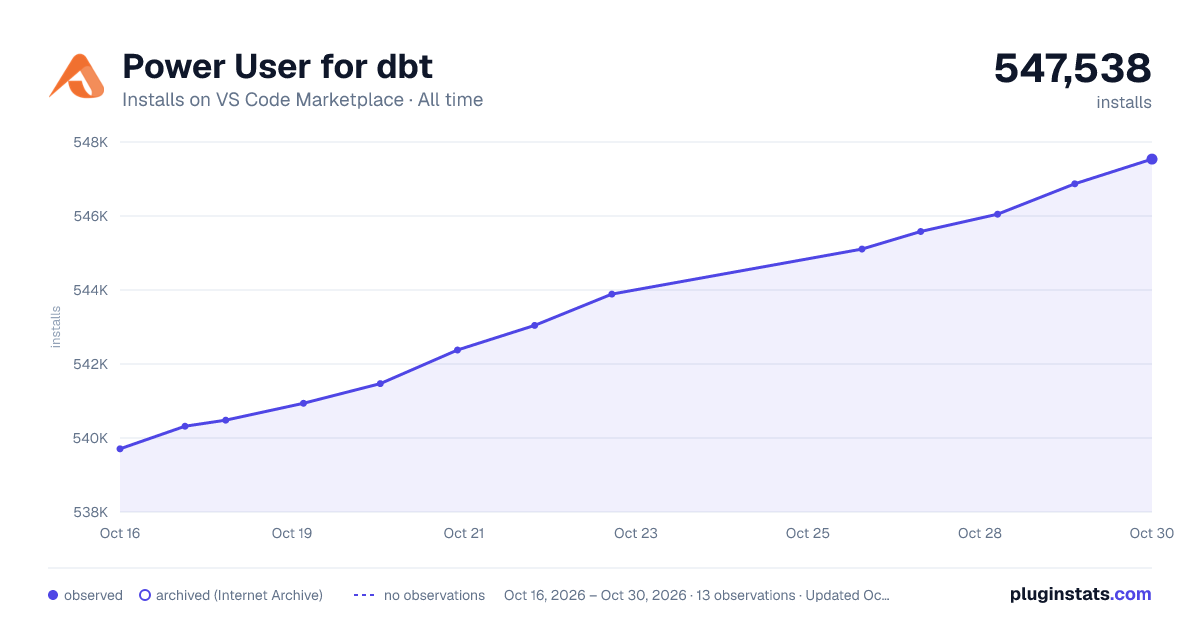Click the Oct 21 x-axis label
1200x630 pixels.
click(x=464, y=533)
